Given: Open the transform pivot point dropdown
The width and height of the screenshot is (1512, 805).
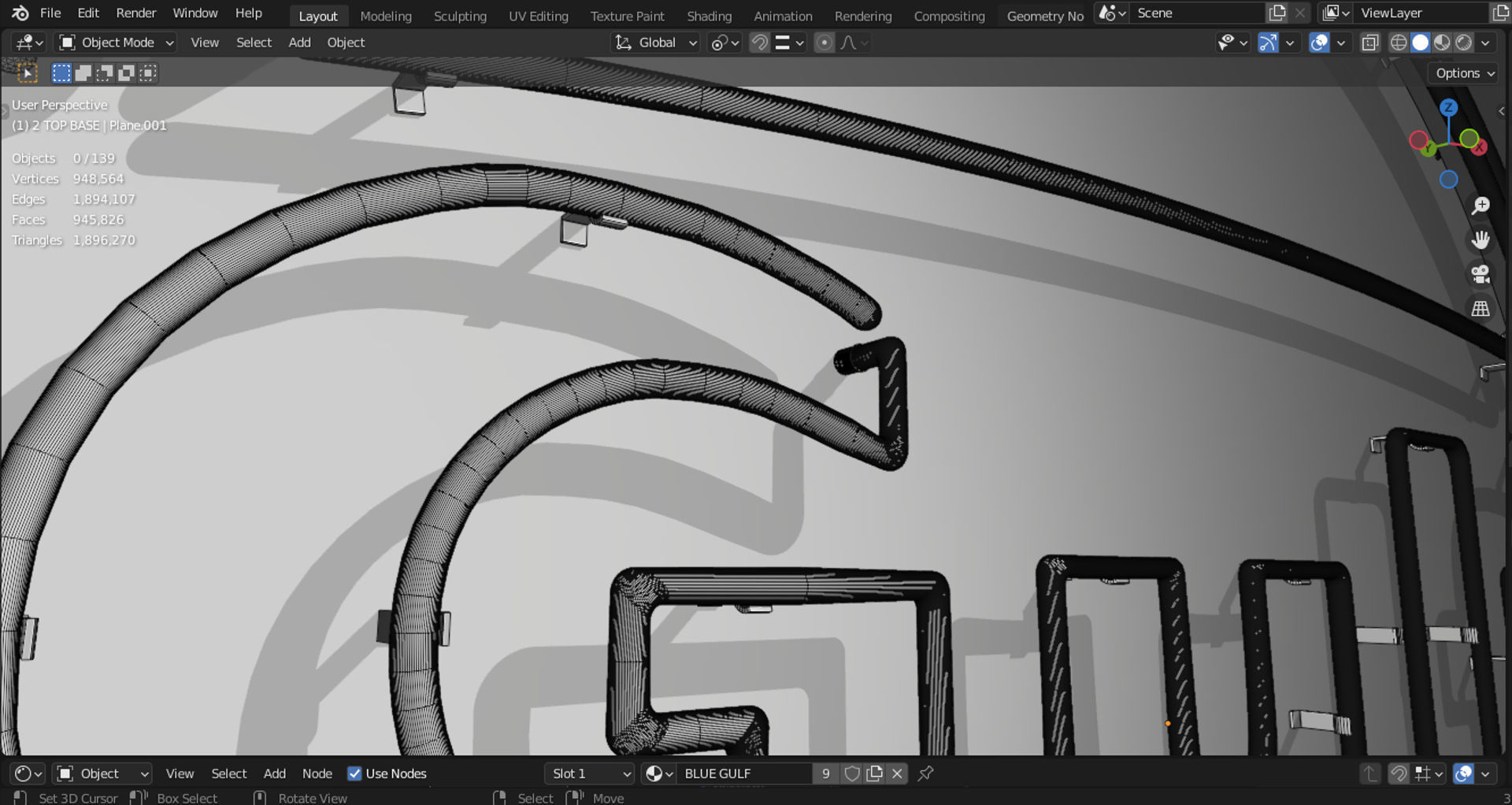Looking at the screenshot, I should click(x=724, y=43).
